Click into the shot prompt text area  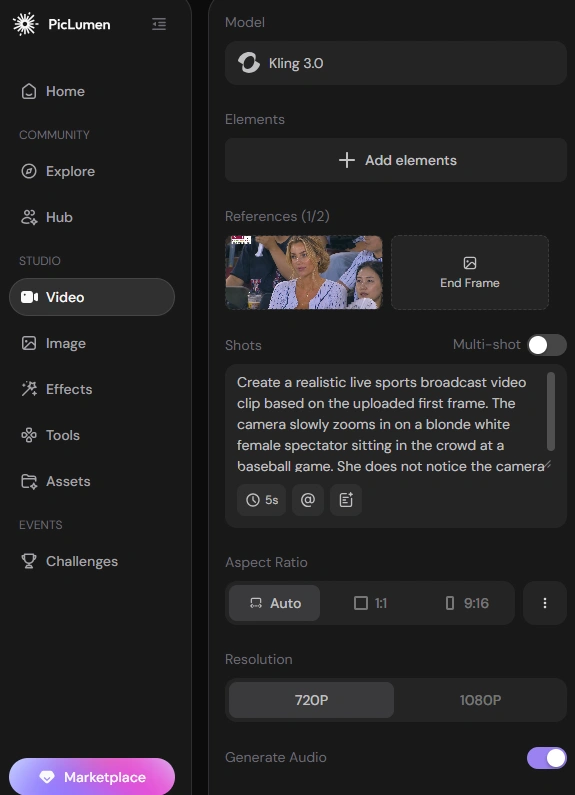389,424
